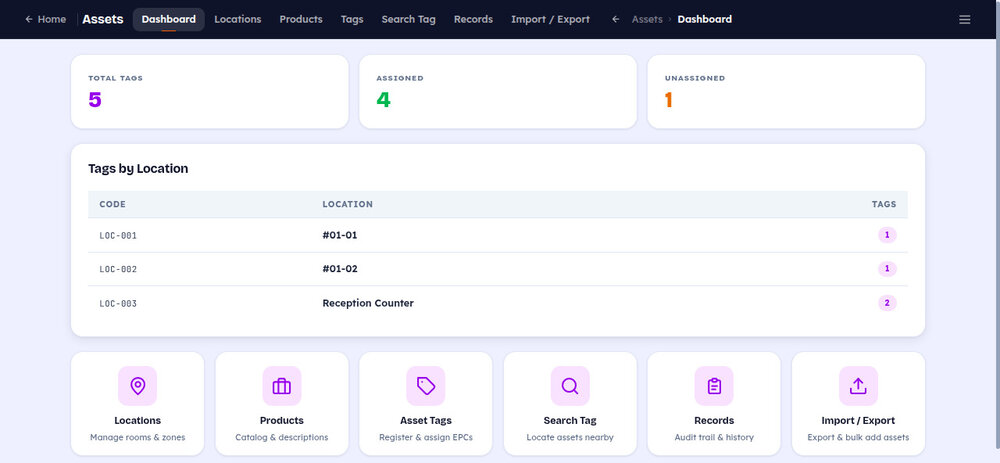Click the back arrow before Assets breadcrumb
This screenshot has width=1000, height=463.
click(615, 19)
